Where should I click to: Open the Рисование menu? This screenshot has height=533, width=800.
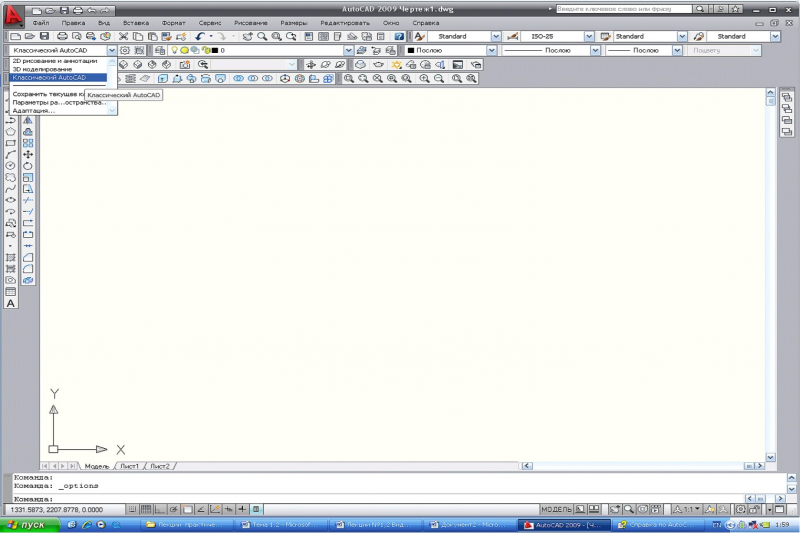pyautogui.click(x=251, y=23)
